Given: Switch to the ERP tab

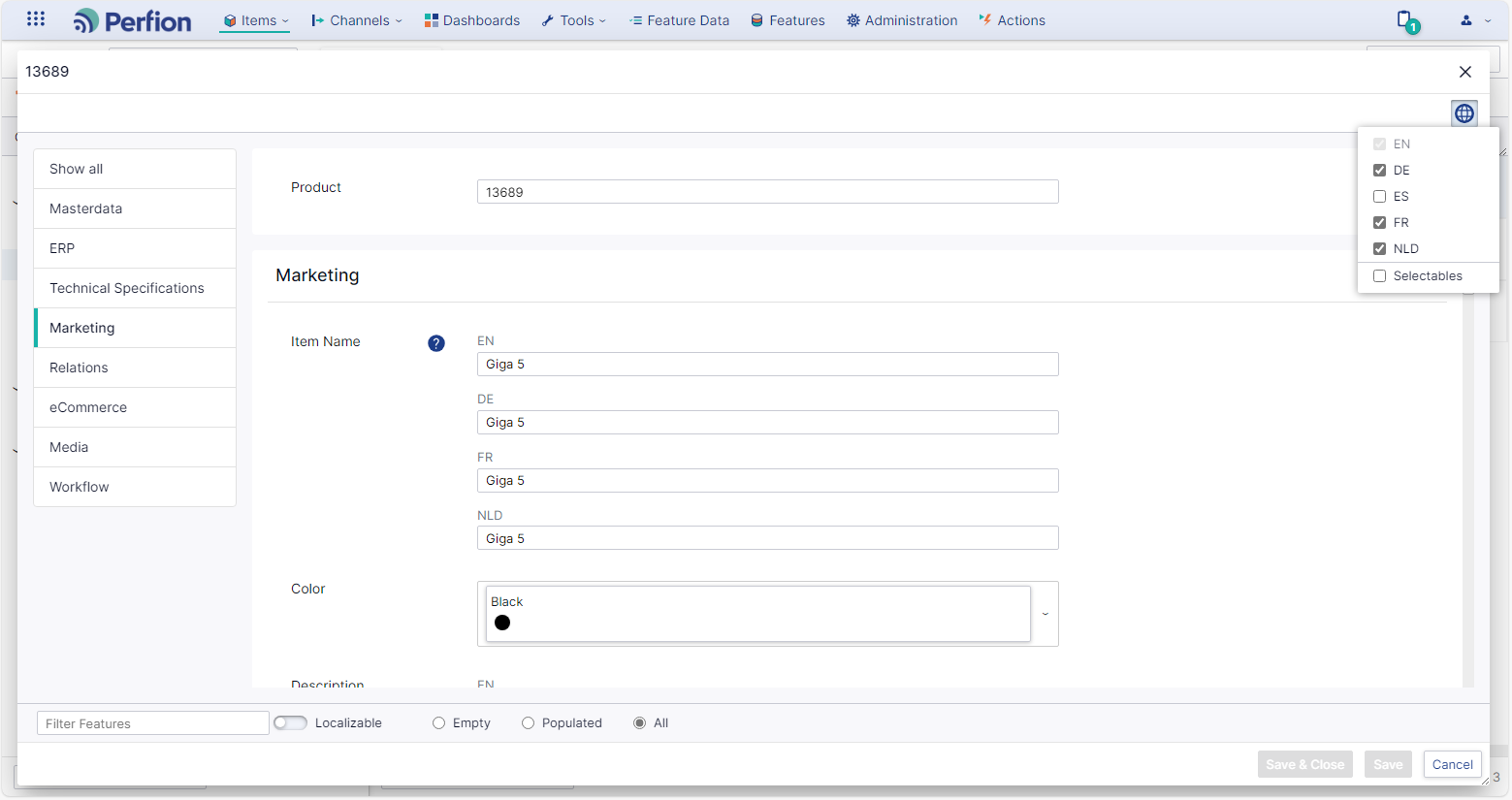Looking at the screenshot, I should (135, 248).
